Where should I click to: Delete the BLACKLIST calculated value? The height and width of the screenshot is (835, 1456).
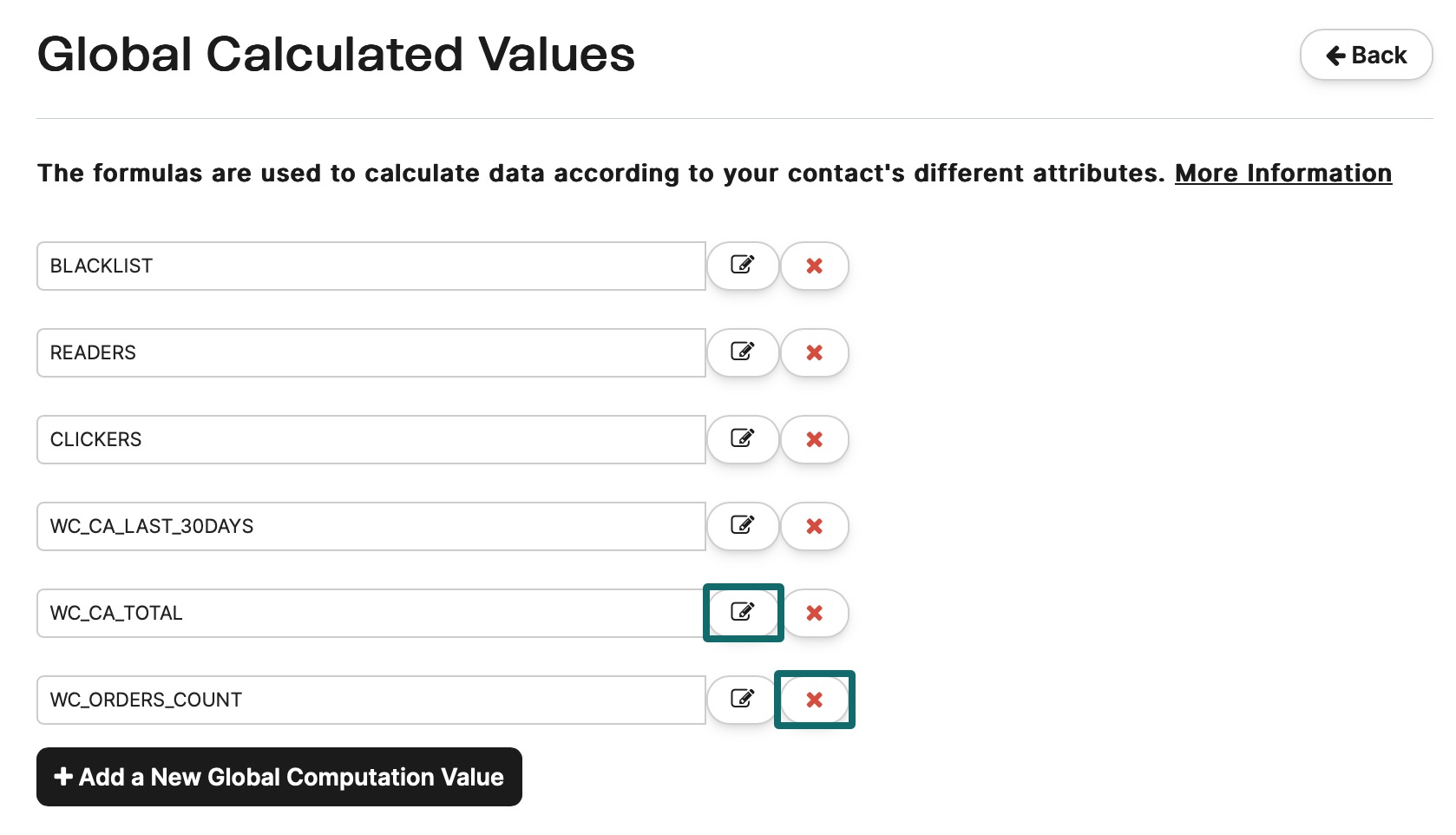pos(814,266)
